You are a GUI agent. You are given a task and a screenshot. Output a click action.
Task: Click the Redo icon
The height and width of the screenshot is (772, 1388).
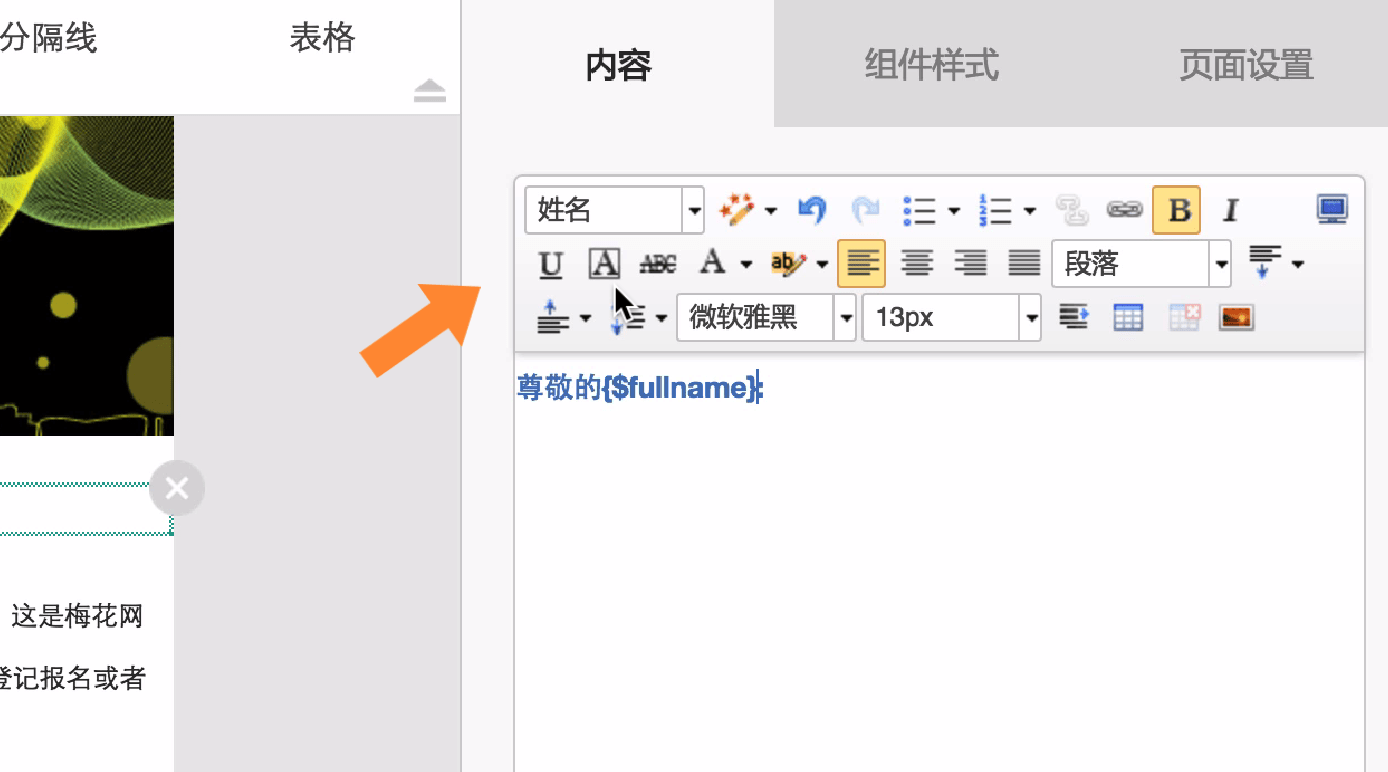tap(864, 210)
